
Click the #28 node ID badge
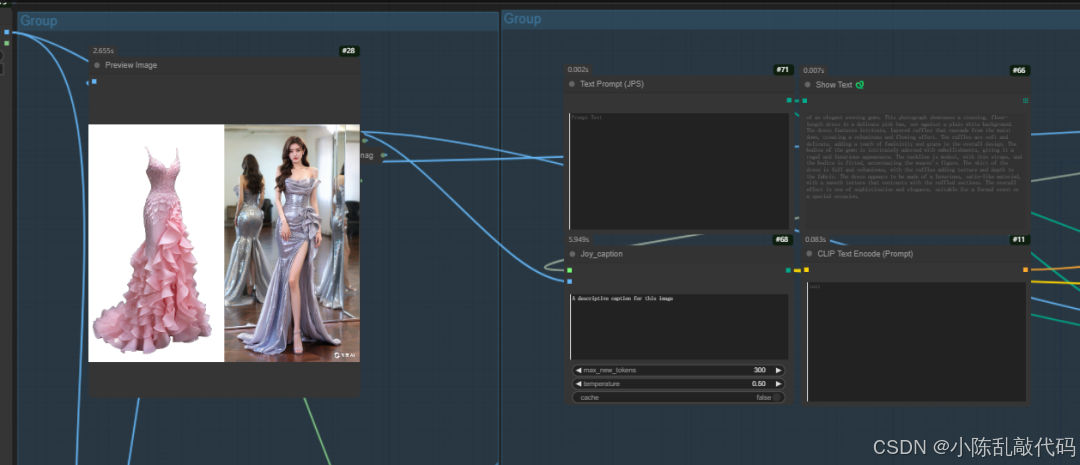[x=349, y=51]
